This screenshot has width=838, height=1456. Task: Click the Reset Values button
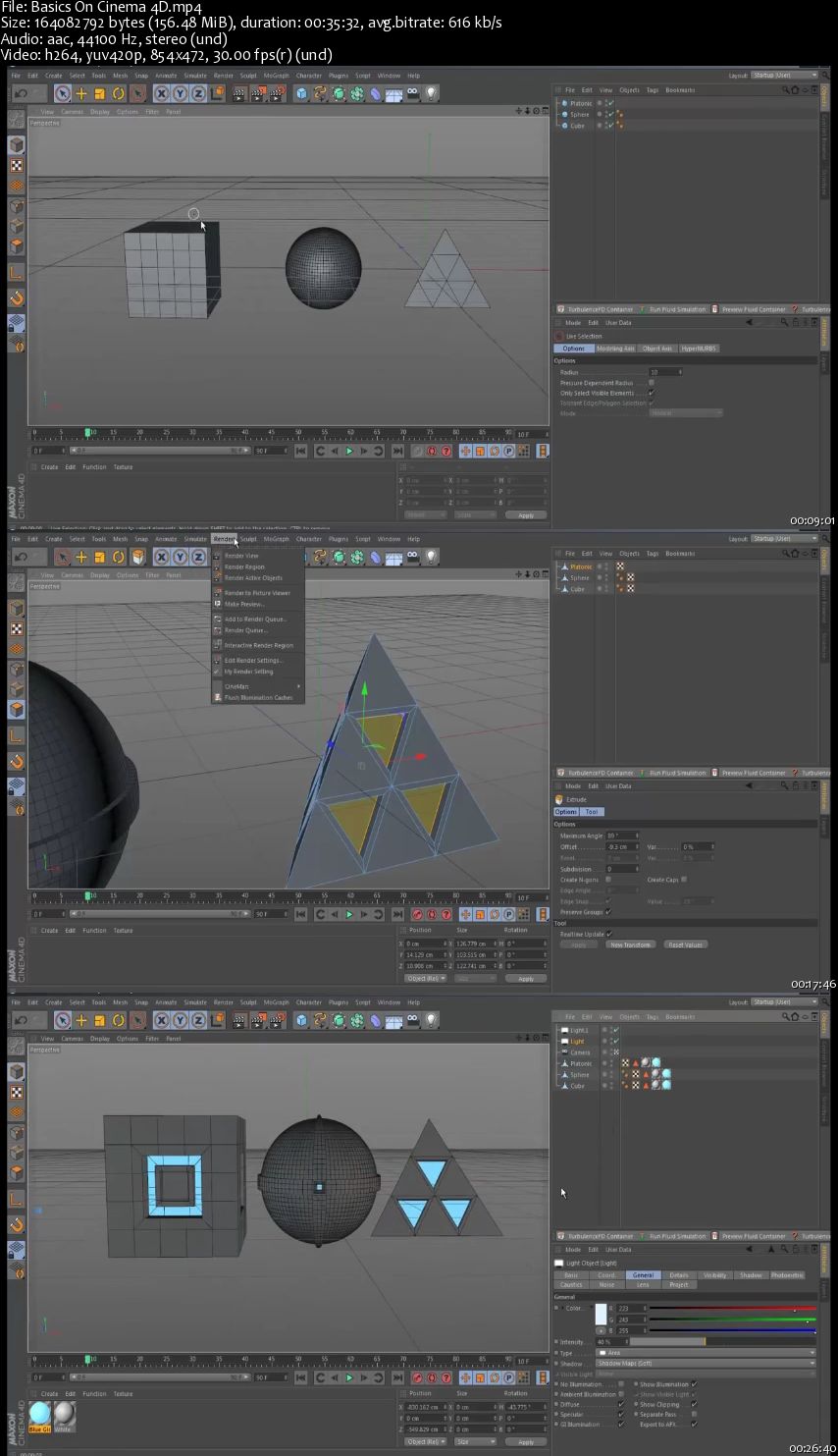click(685, 944)
